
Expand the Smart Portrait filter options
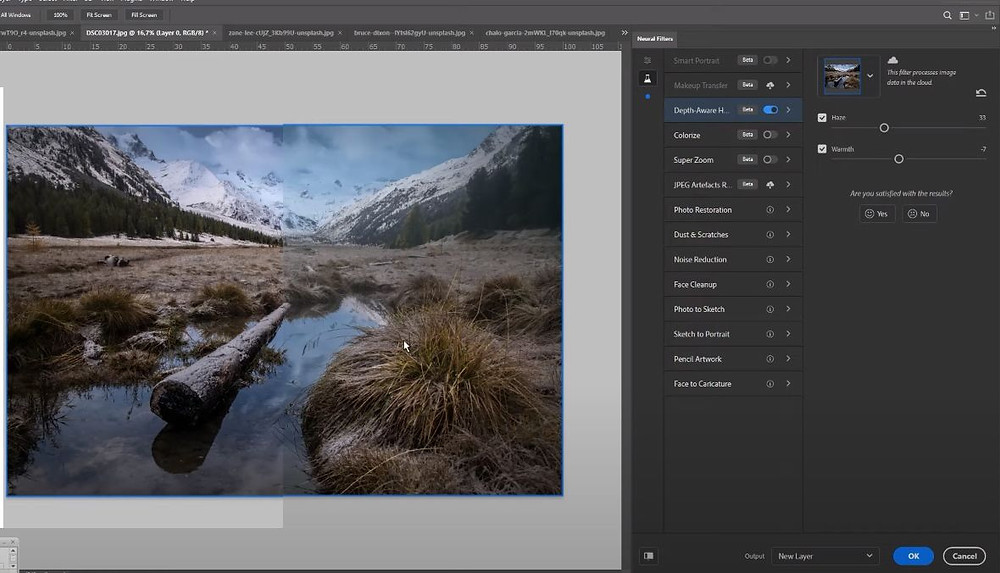[788, 60]
